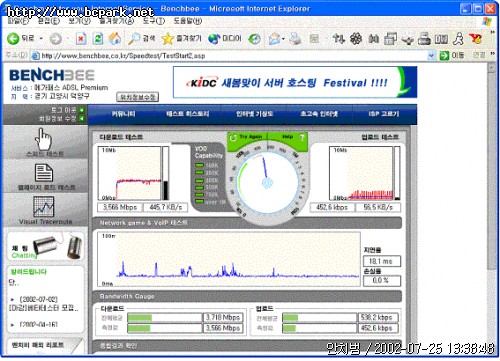Switch to the 커뮤니티 tab

(x=124, y=114)
